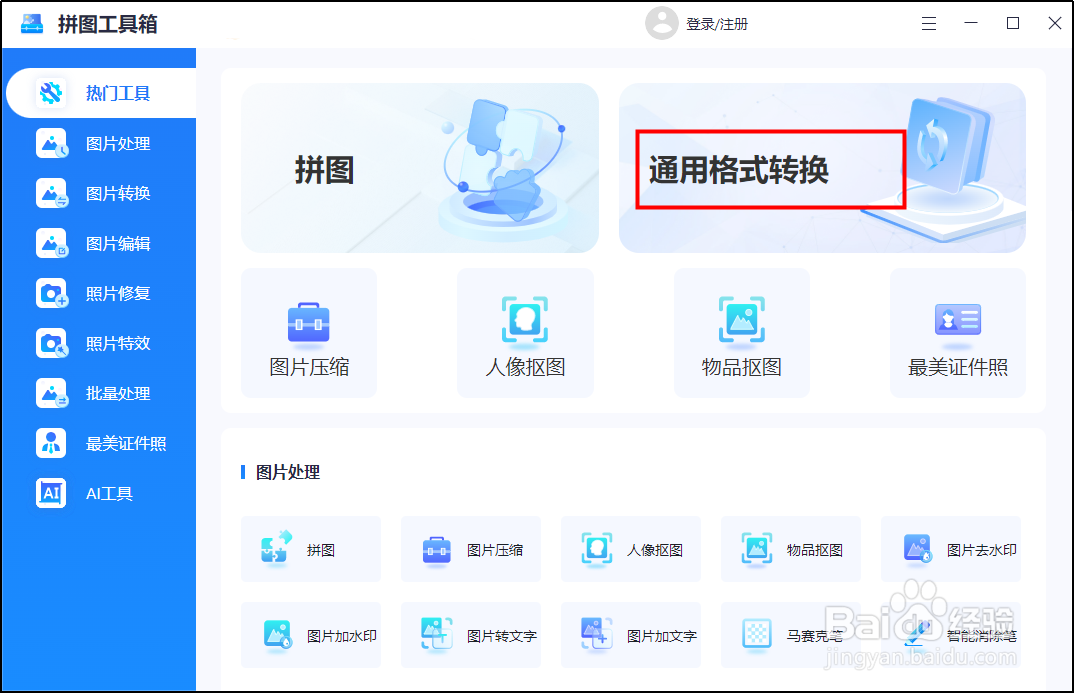
Task: Open the hamburger menu in the title bar
Action: coord(929,24)
